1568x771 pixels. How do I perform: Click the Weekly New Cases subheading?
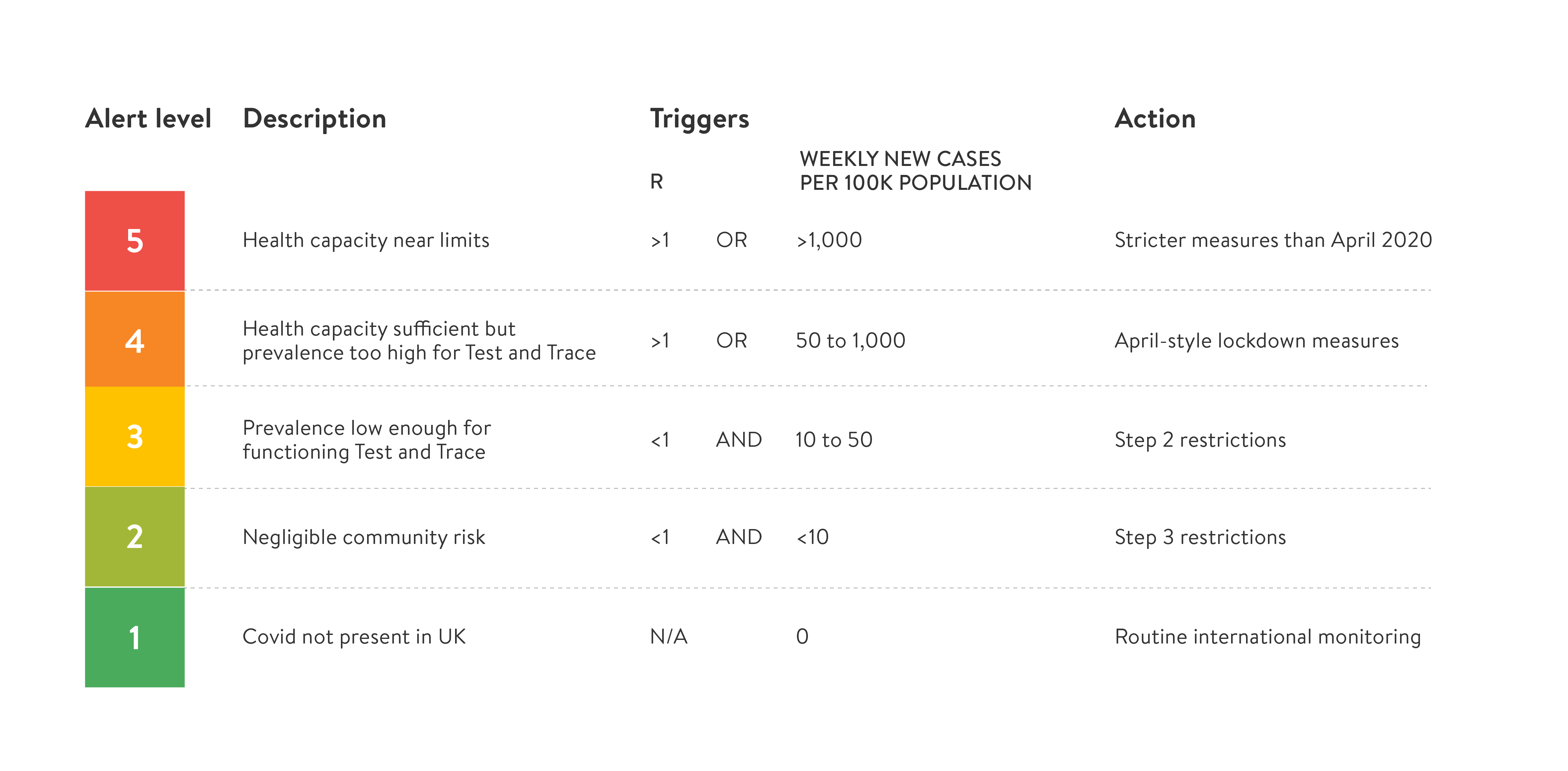click(915, 170)
